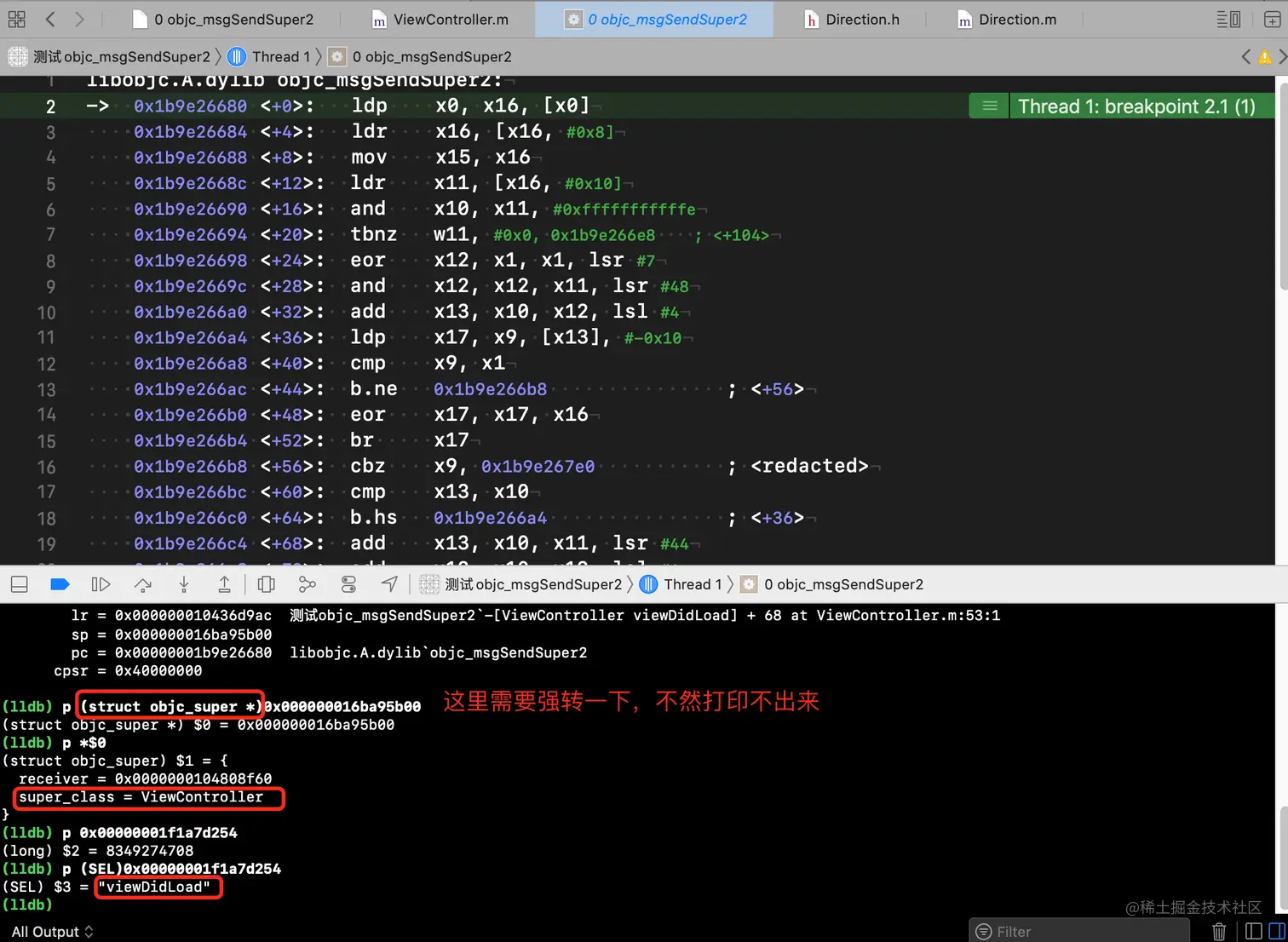This screenshot has width=1288, height=942.
Task: Go forward in editor history
Action: coord(79,19)
